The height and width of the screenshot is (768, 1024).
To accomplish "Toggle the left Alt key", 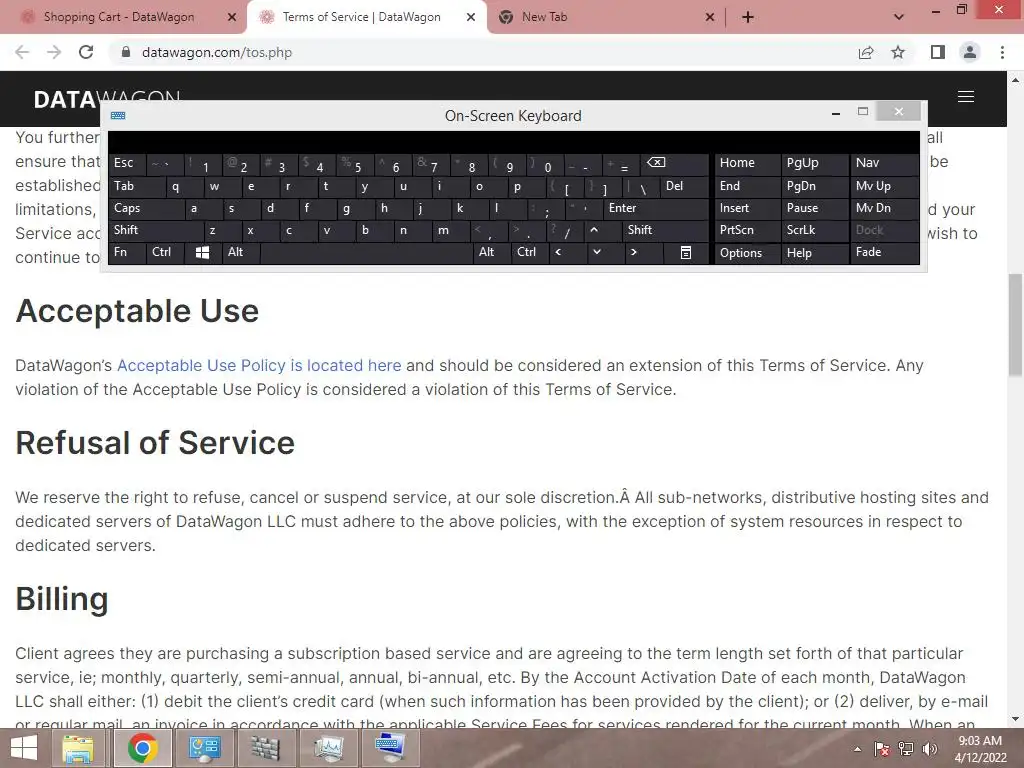I will (241, 252).
